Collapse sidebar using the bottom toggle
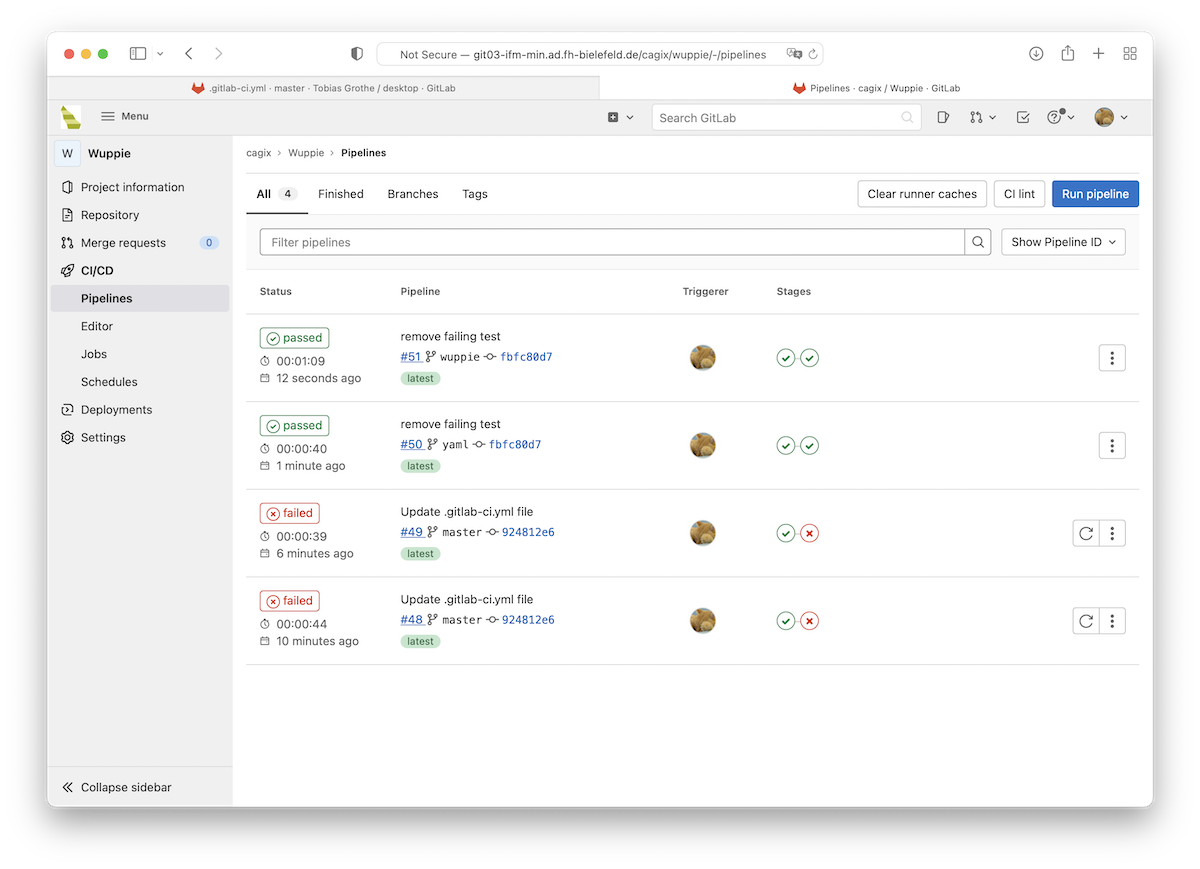 tap(116, 787)
